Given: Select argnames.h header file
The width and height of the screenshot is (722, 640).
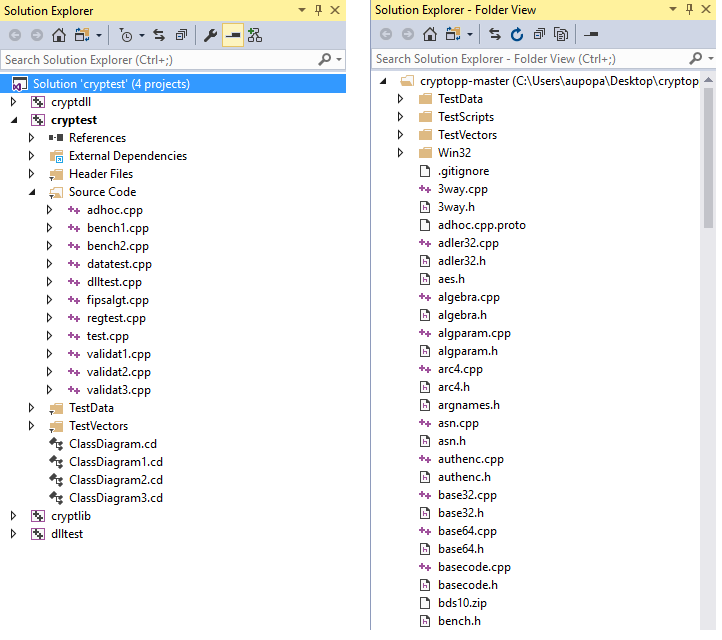Looking at the screenshot, I should pos(469,405).
